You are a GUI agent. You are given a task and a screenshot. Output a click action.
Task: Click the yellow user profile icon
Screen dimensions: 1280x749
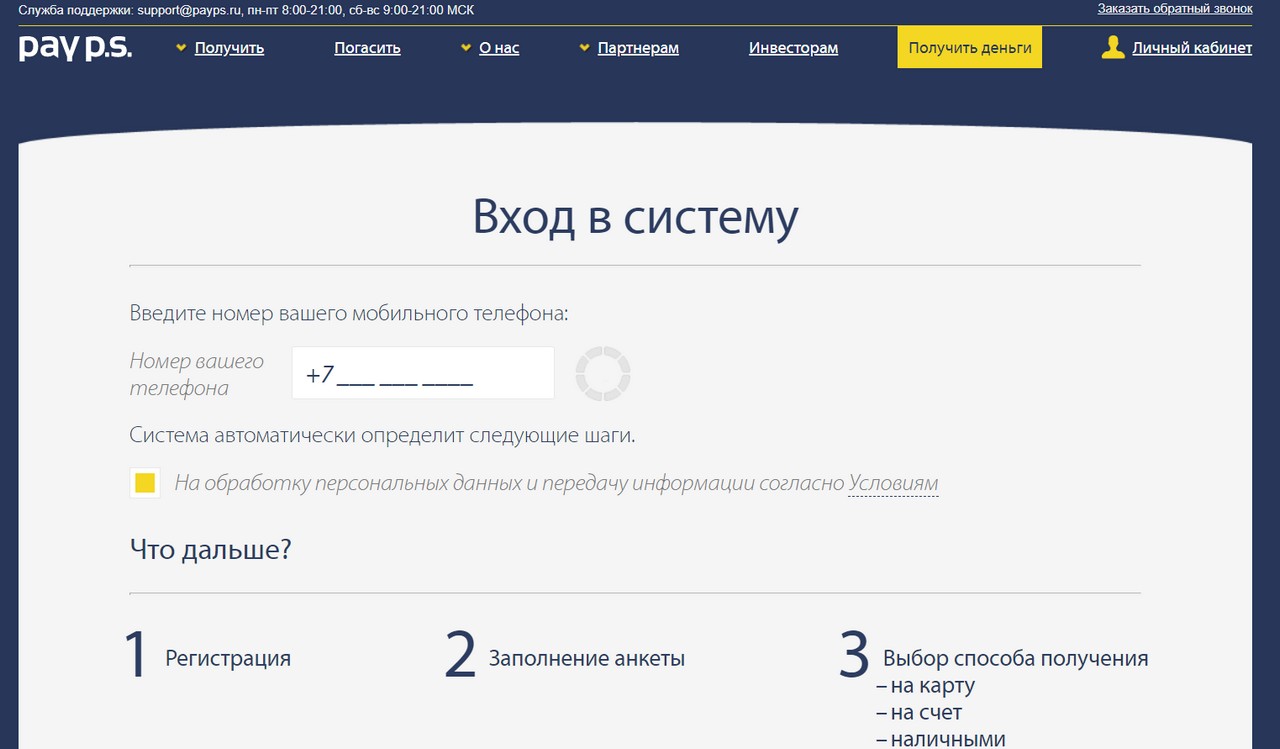coord(1113,47)
